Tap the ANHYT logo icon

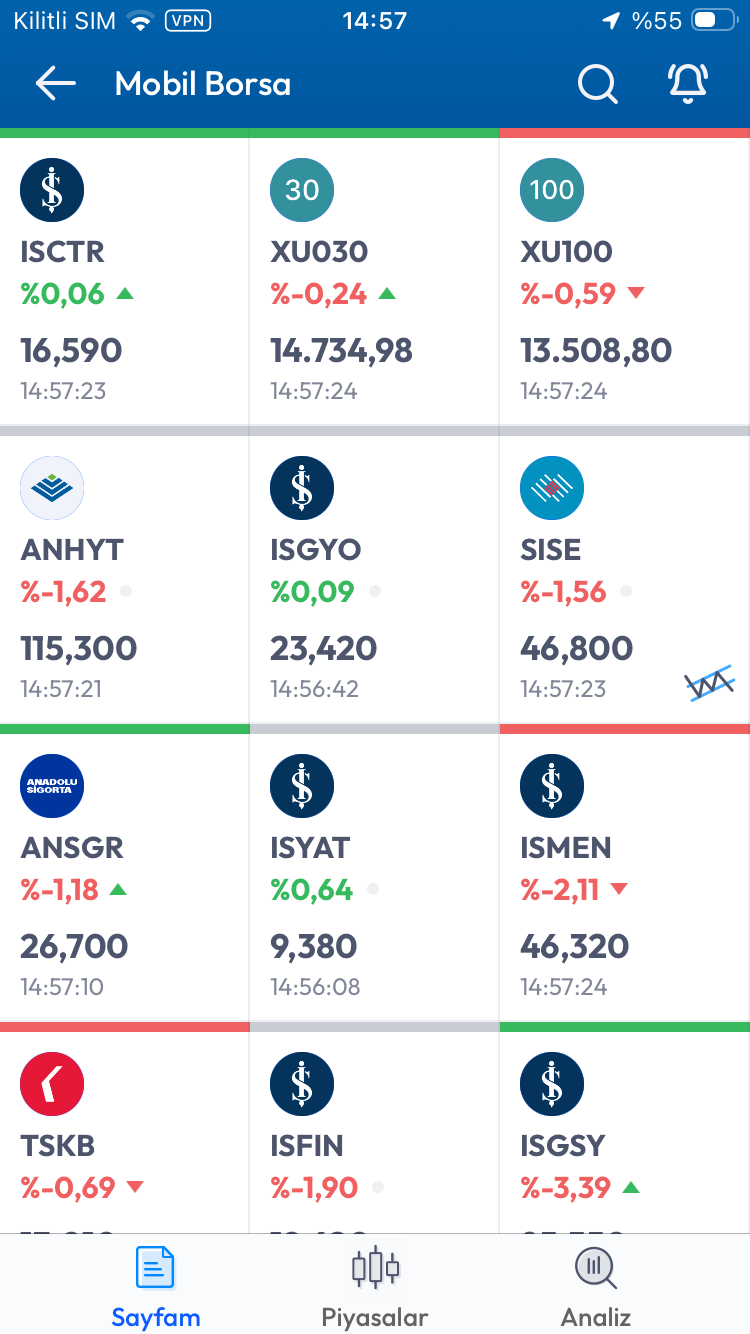[x=52, y=488]
